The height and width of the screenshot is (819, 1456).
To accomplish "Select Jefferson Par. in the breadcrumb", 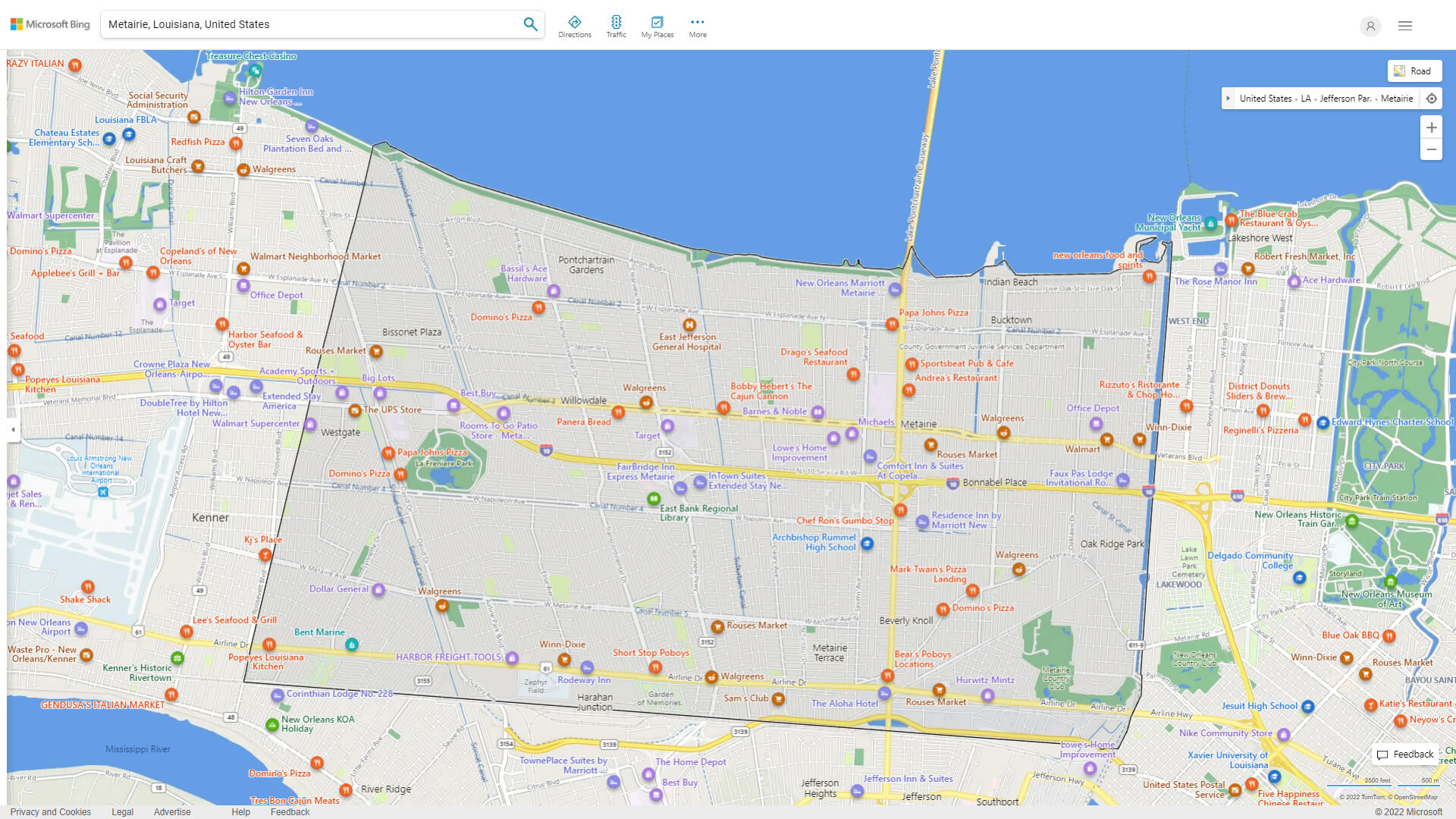I will click(x=1345, y=98).
